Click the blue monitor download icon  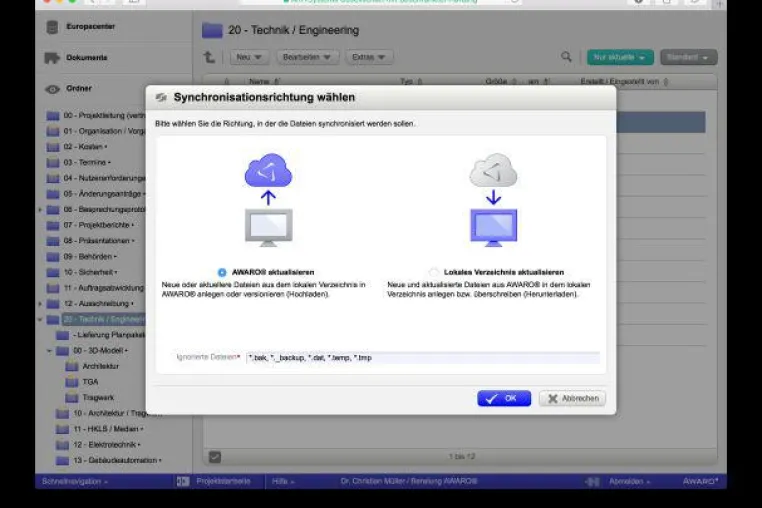(494, 228)
